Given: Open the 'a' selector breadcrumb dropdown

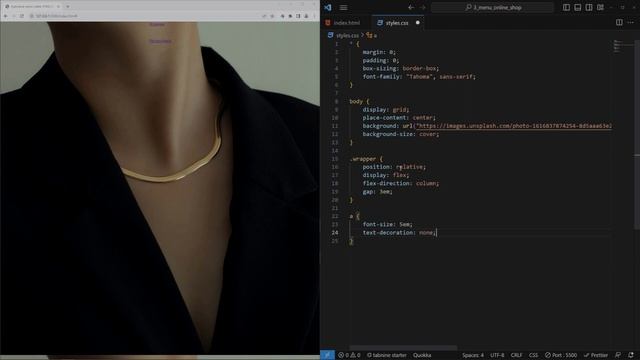Looking at the screenshot, I should pos(372,36).
